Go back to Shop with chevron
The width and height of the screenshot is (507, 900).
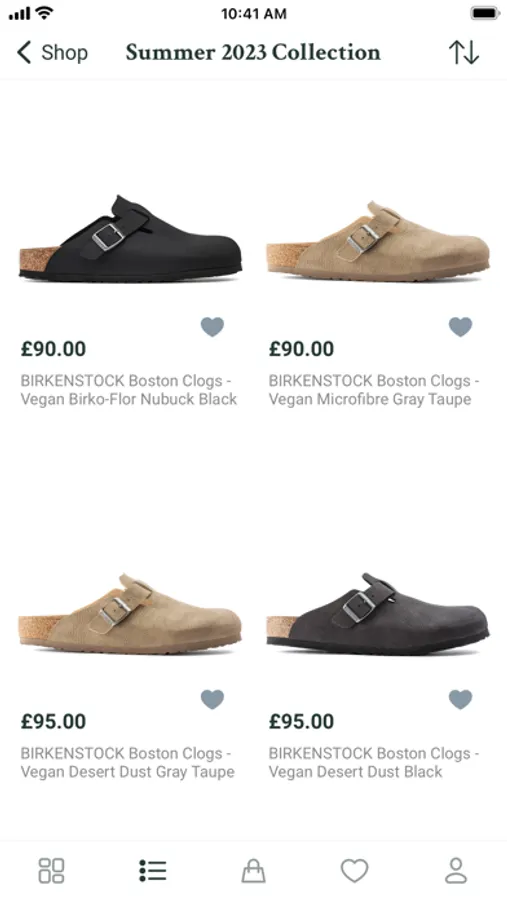coord(24,52)
